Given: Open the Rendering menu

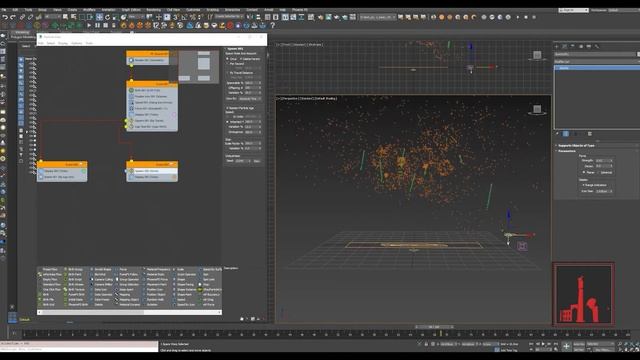Looking at the screenshot, I should tap(153, 10).
